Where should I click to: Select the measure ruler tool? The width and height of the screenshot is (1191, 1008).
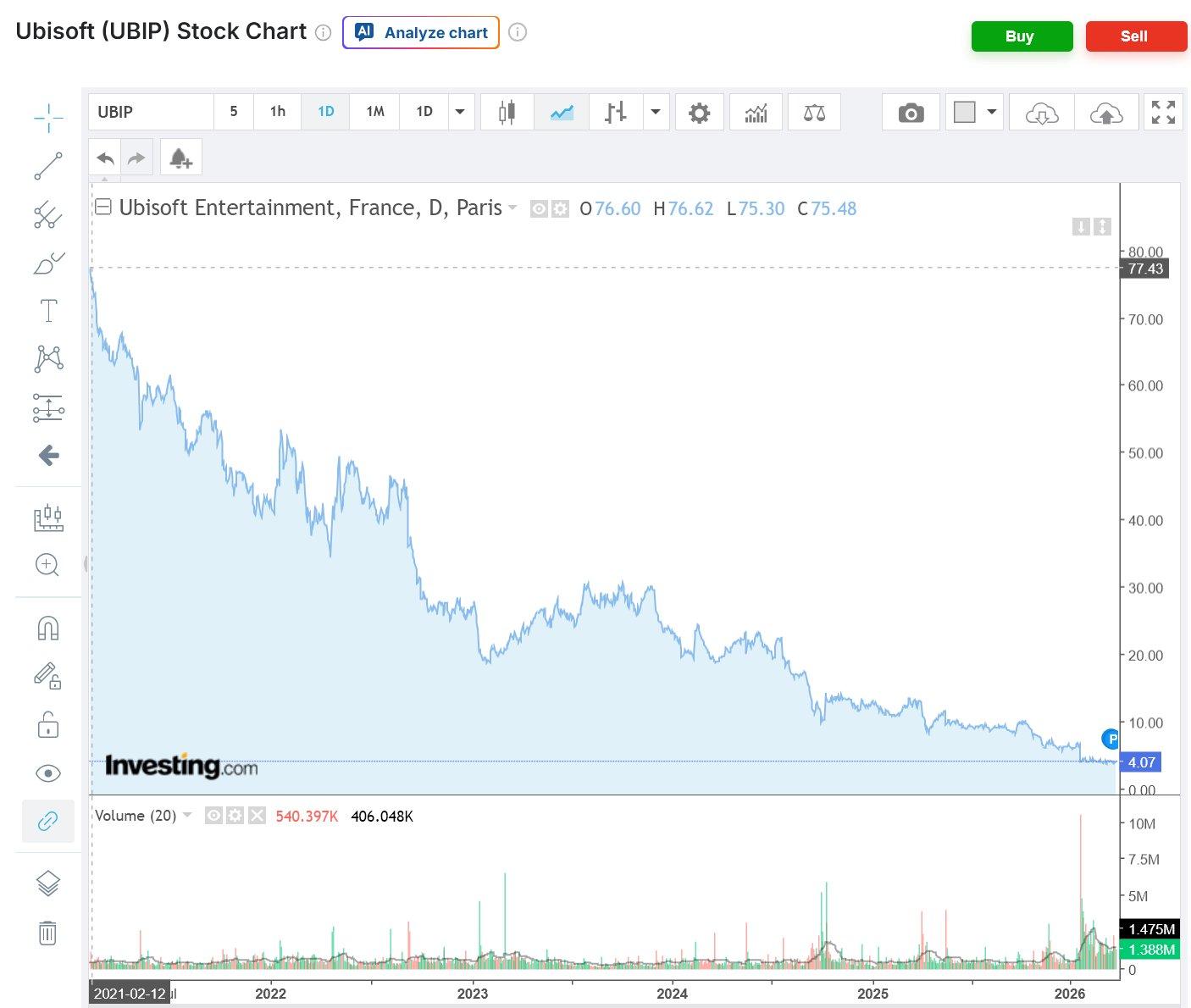[48, 517]
